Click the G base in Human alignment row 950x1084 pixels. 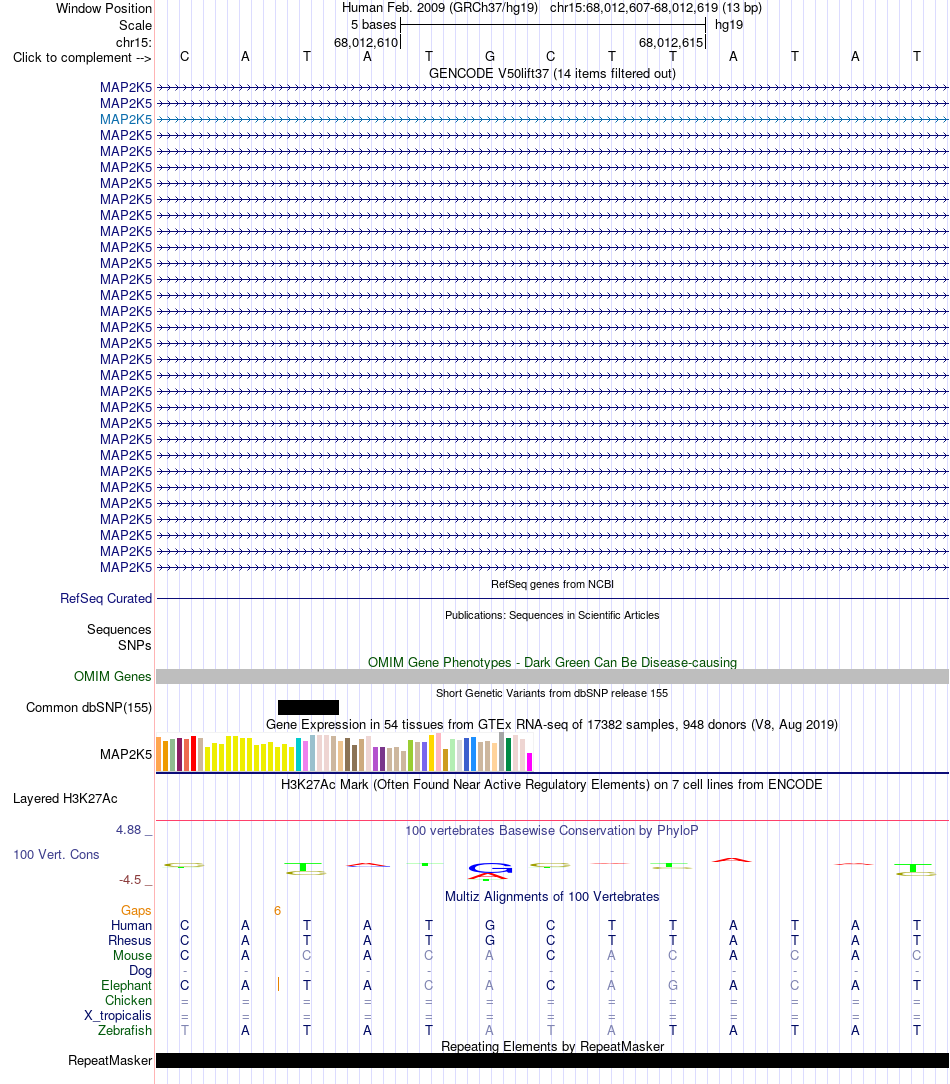coord(490,926)
